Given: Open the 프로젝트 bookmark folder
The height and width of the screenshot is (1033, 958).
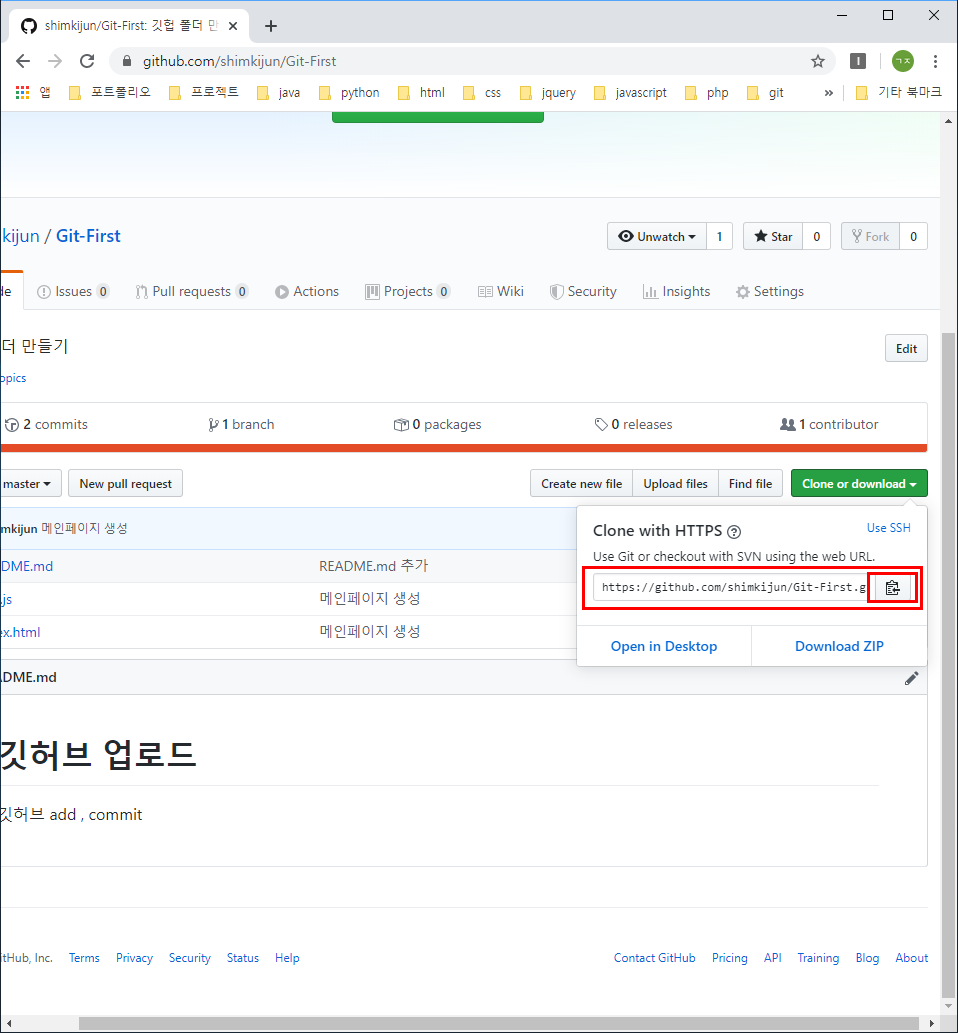Looking at the screenshot, I should 204,93.
